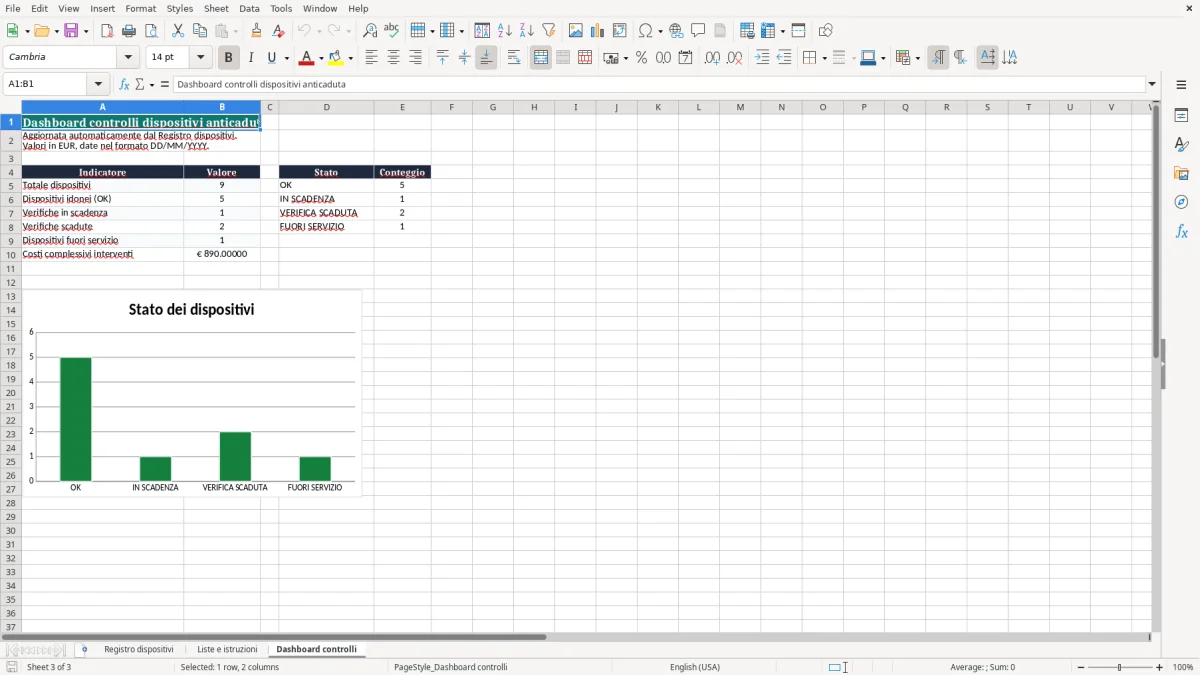
Task: Open the Data menu
Action: pos(249,8)
